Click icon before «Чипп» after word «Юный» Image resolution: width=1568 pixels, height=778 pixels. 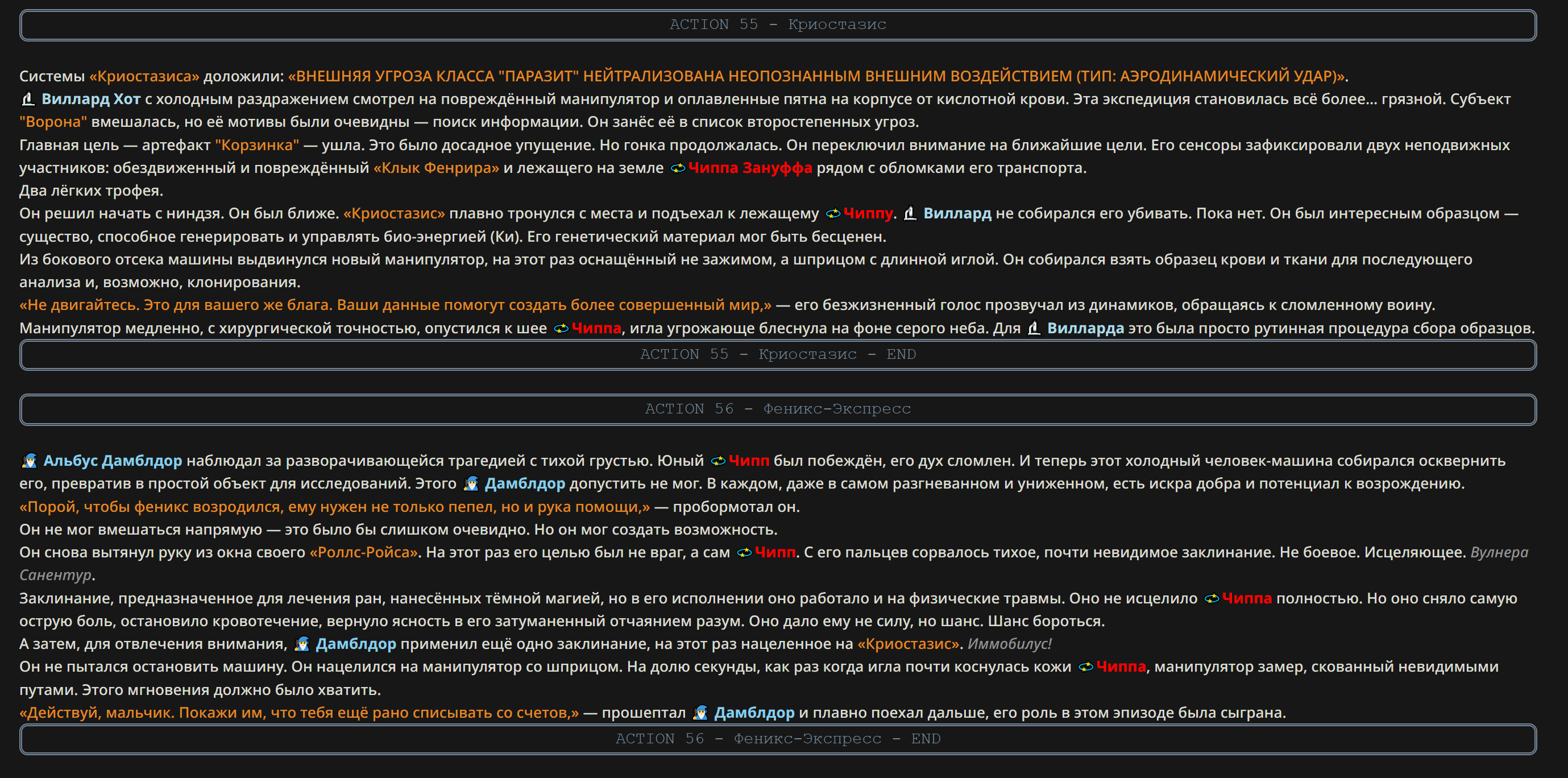point(717,461)
